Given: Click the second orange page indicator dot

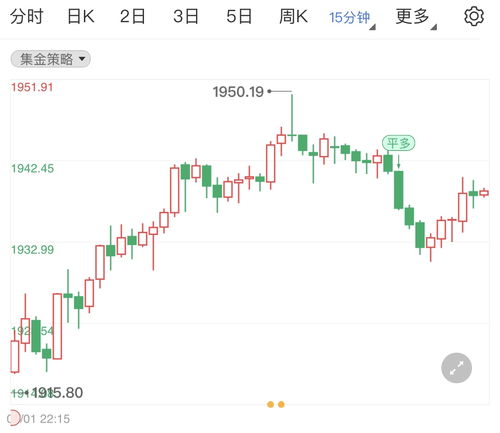Looking at the screenshot, I should [281, 404].
